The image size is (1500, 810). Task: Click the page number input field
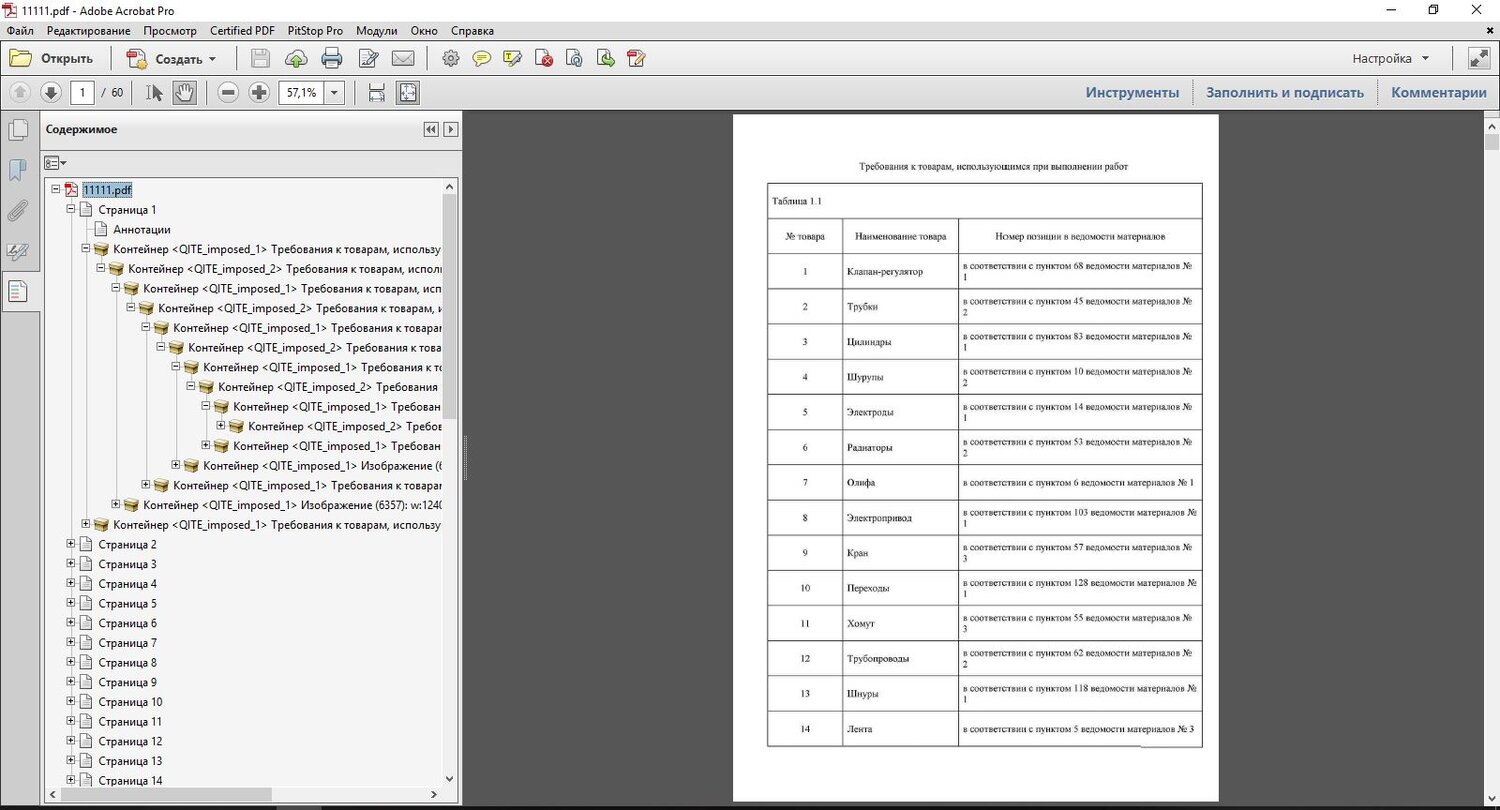[82, 93]
